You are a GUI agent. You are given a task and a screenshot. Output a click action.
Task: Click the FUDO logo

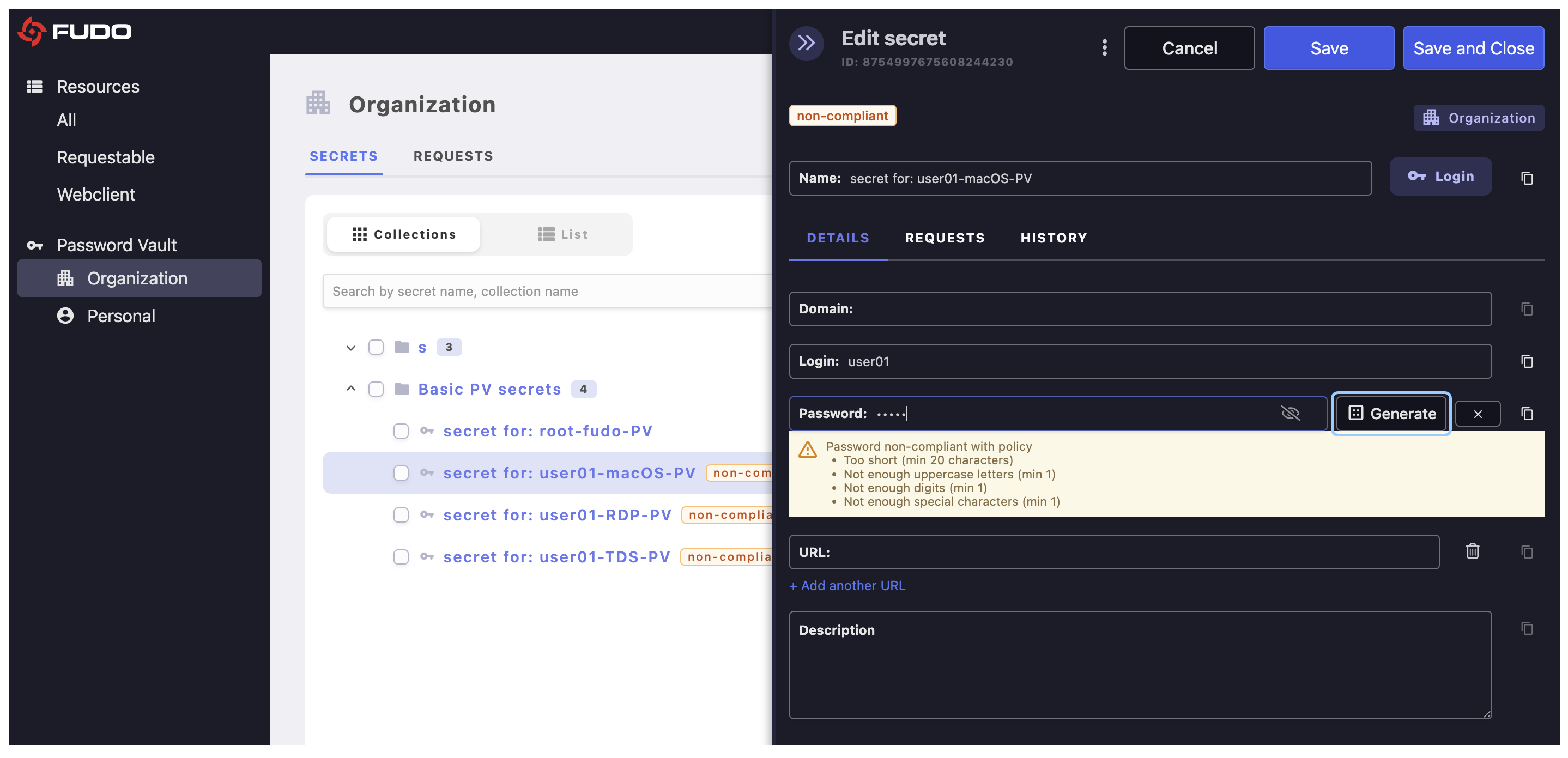74,31
